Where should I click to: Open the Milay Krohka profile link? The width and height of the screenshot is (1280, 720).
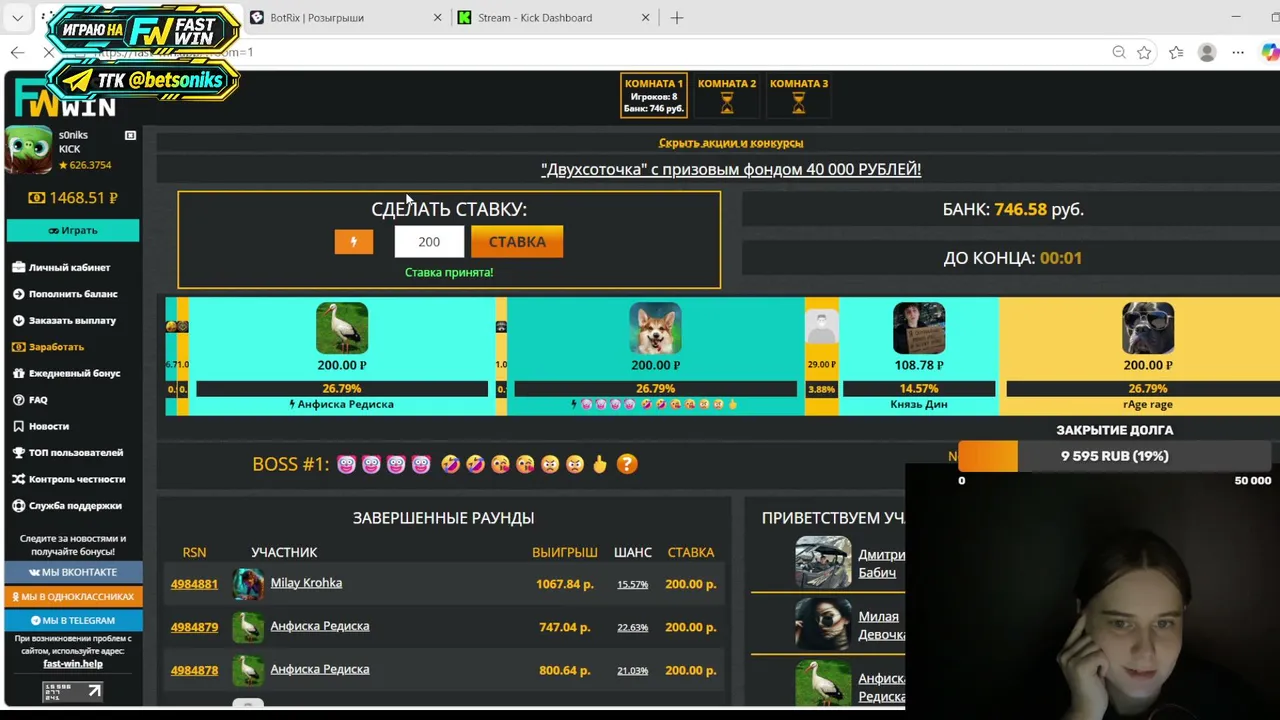point(306,583)
